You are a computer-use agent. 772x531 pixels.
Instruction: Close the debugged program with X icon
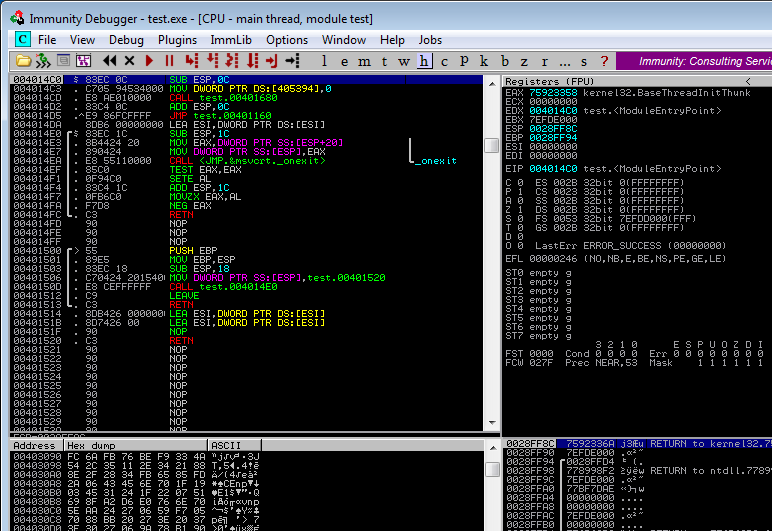point(129,61)
